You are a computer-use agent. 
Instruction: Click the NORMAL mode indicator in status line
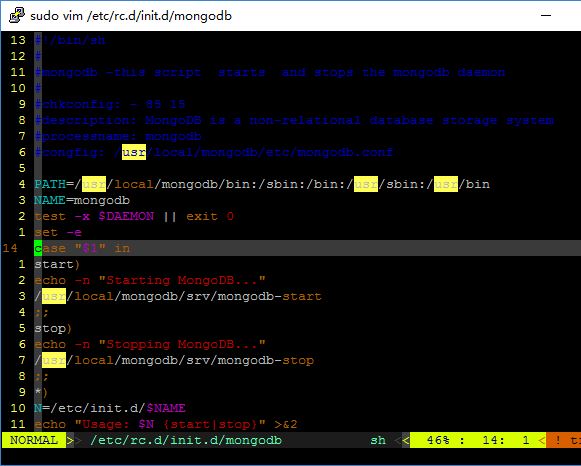(34, 440)
